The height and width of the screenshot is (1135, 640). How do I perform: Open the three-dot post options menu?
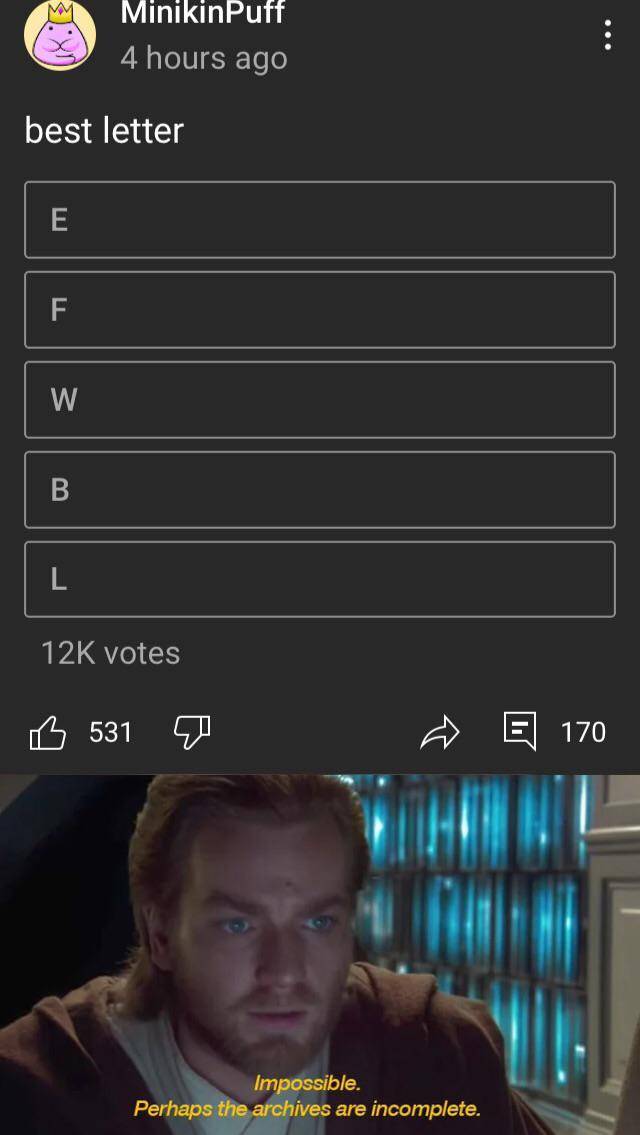[x=607, y=35]
